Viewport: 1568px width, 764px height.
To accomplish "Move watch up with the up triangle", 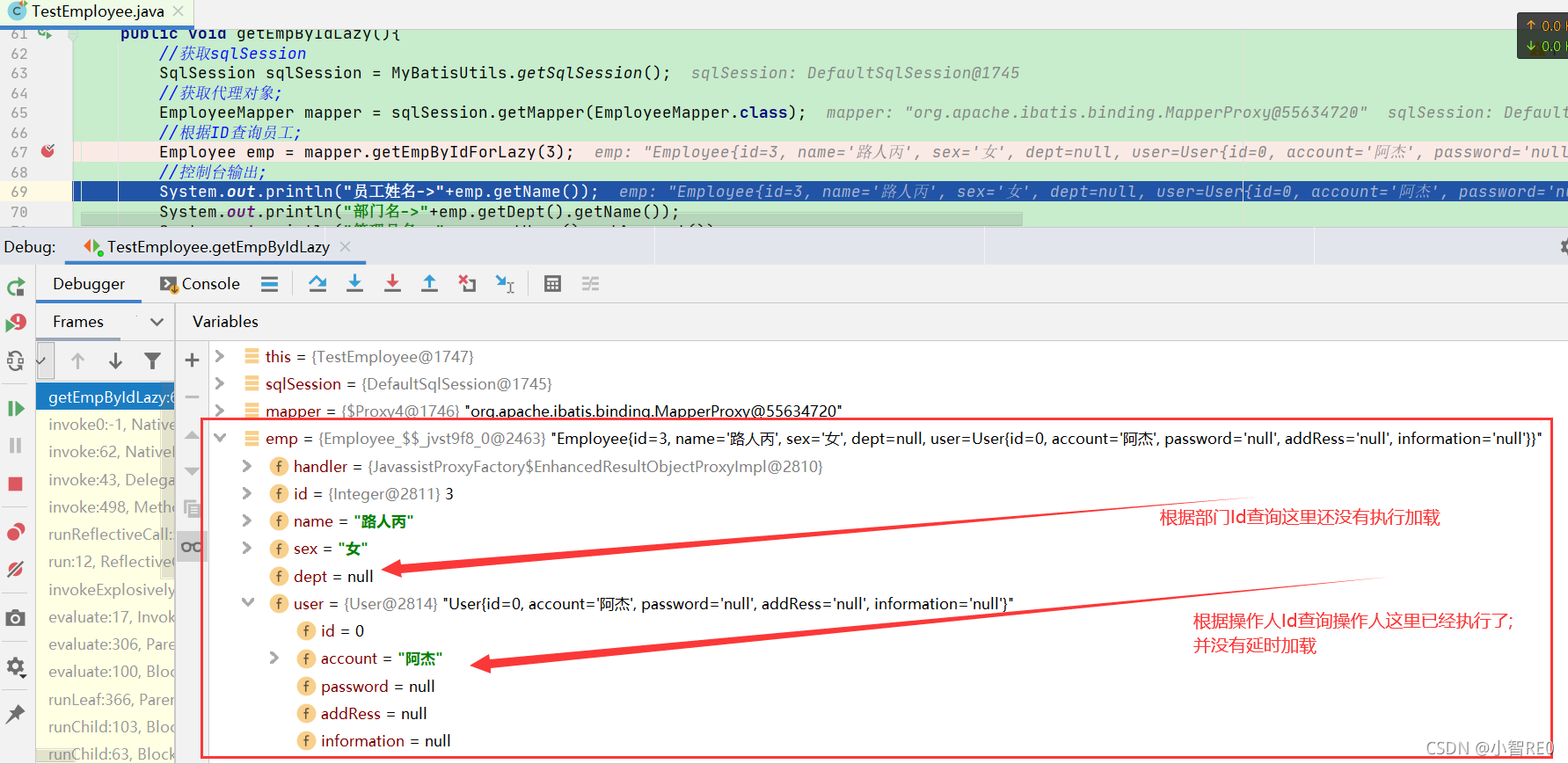I will point(192,435).
